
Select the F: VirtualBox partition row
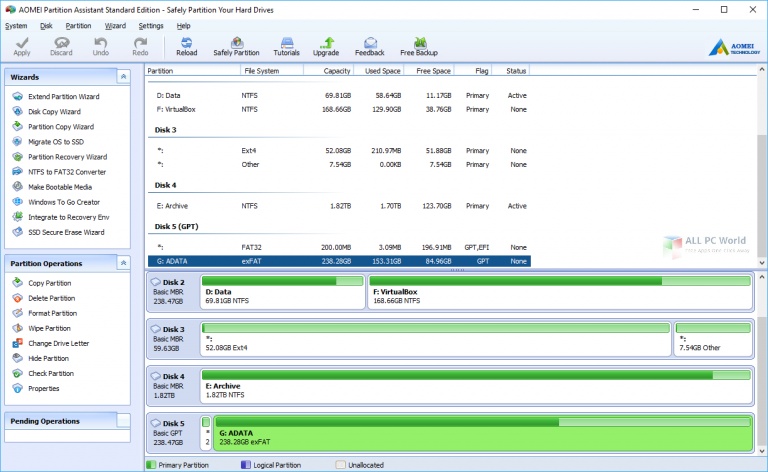pos(339,110)
